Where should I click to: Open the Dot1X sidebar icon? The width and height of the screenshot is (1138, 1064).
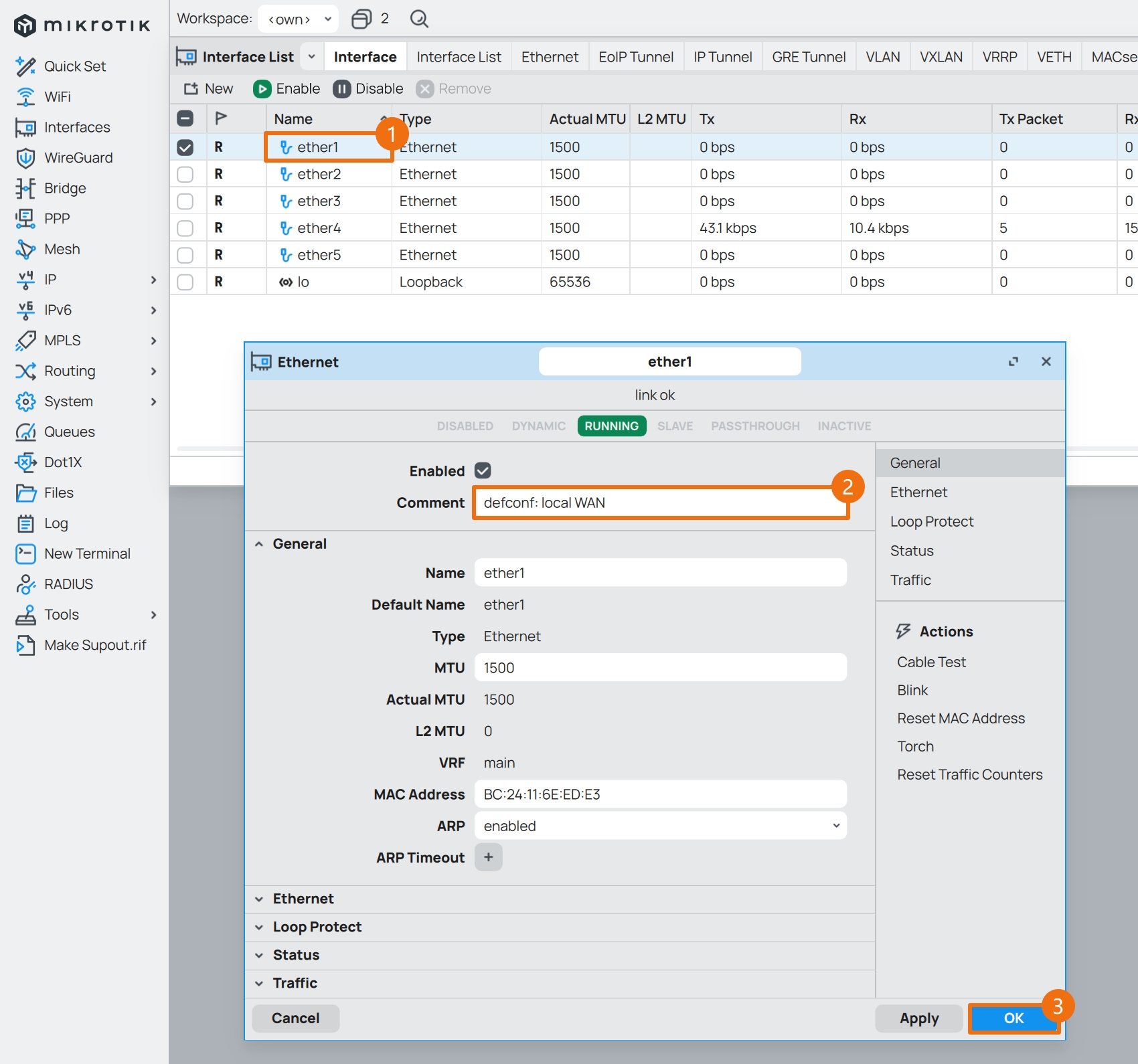25,462
